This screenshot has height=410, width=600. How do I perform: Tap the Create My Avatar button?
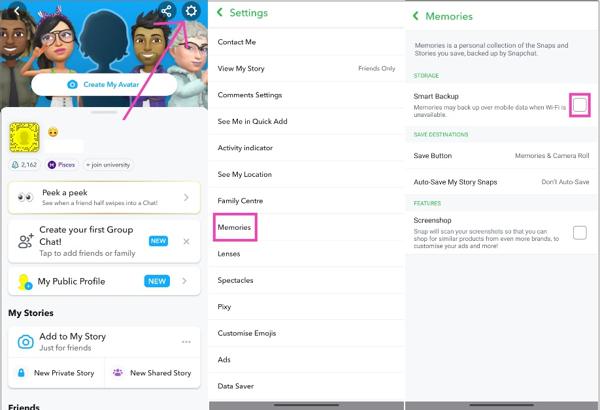[104, 84]
